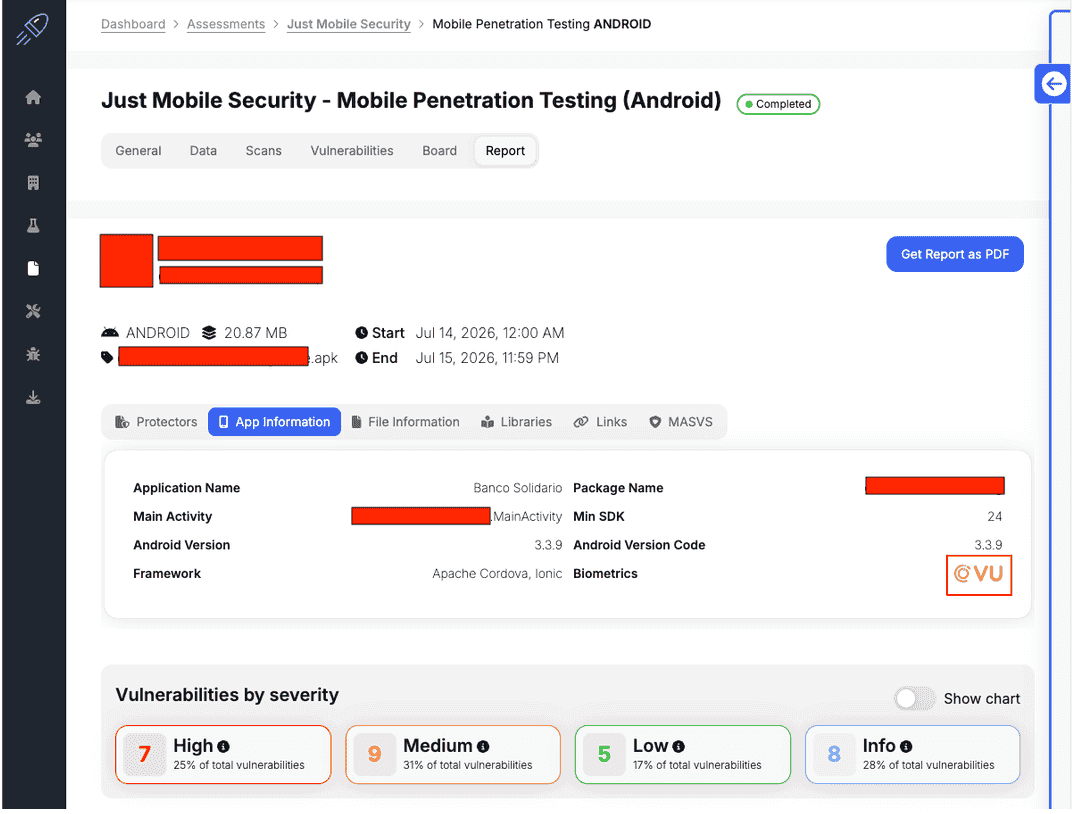Switch to the Data tab
This screenshot has width=1072, height=814.
(203, 151)
